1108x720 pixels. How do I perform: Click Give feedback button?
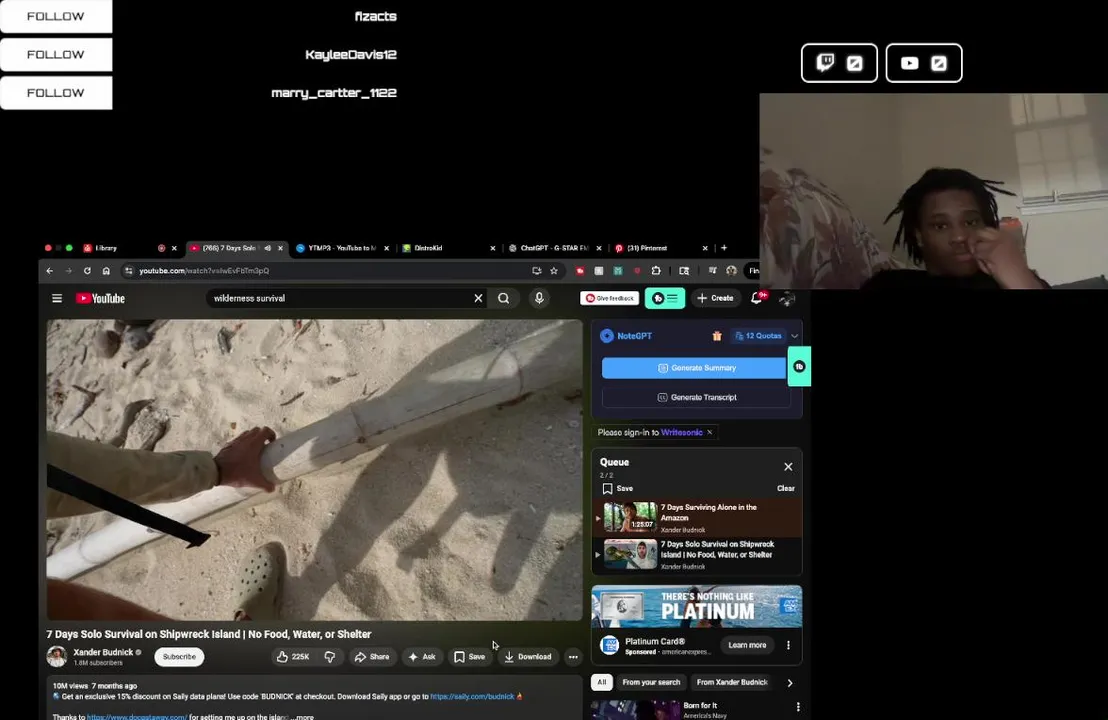[609, 298]
